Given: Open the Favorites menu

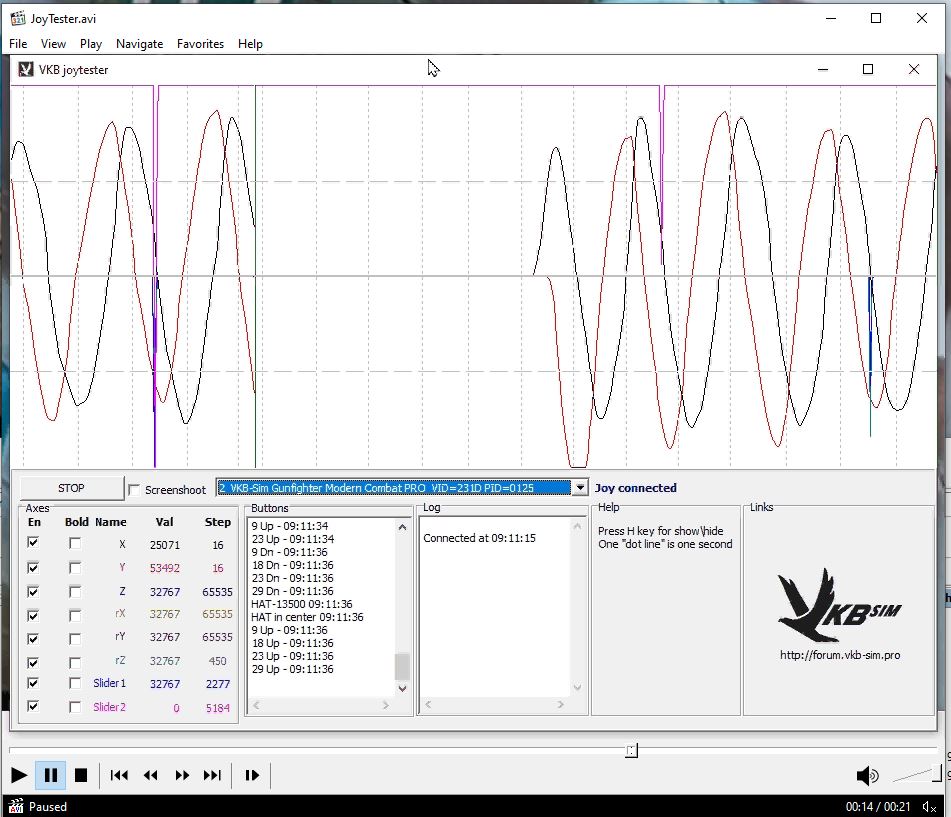Looking at the screenshot, I should click(200, 44).
